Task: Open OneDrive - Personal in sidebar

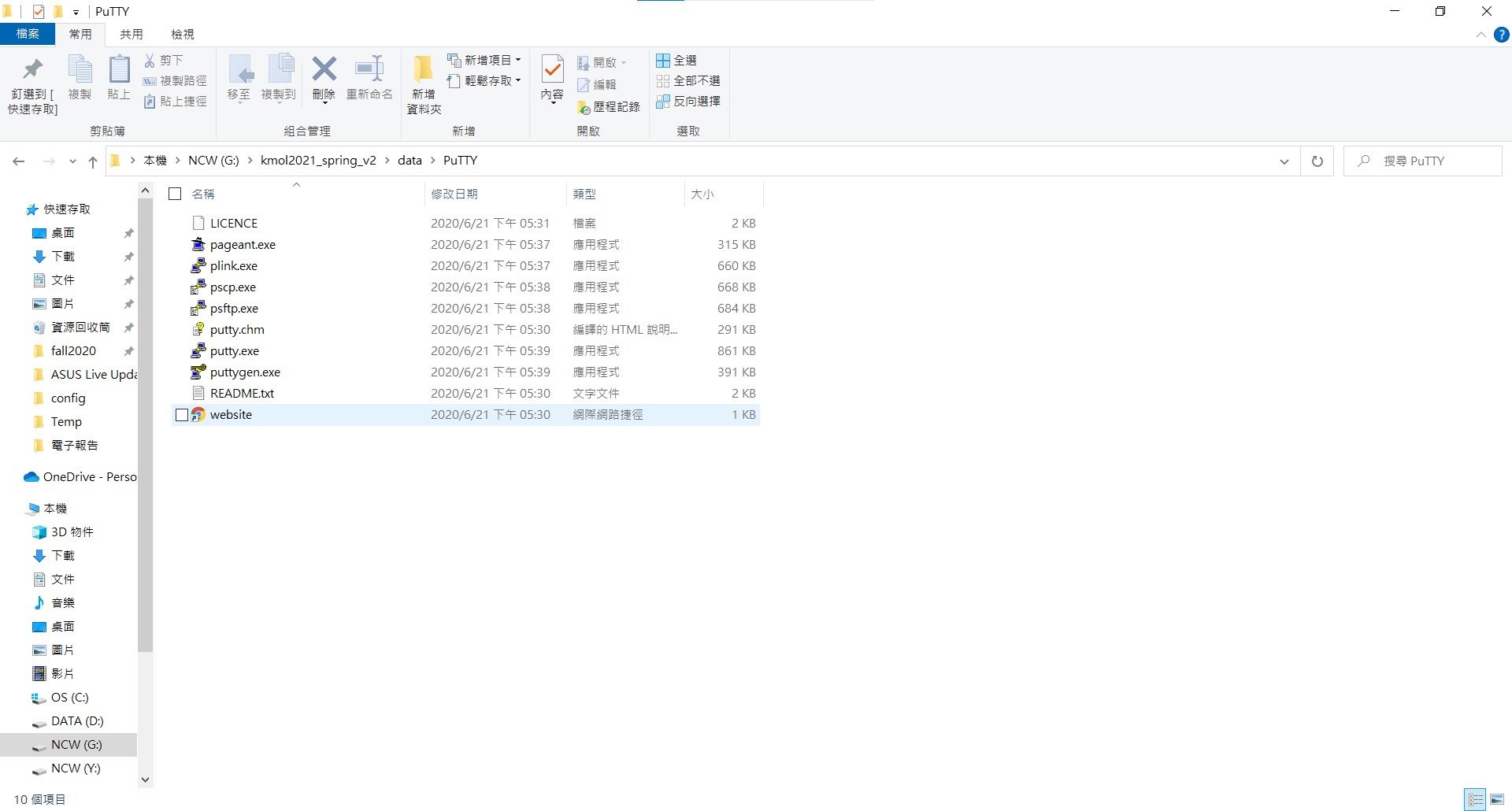Action: point(80,477)
